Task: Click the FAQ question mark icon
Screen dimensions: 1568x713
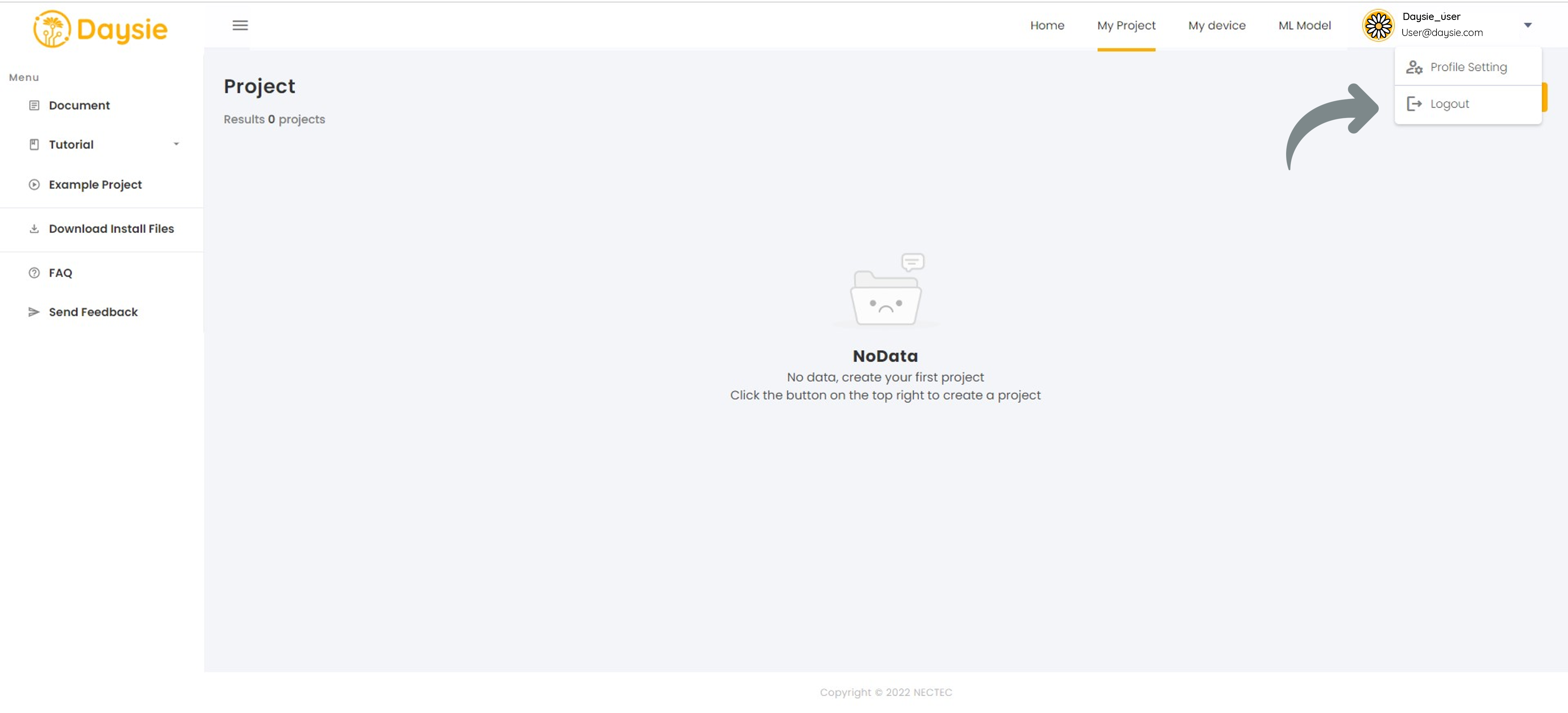Action: pos(34,273)
